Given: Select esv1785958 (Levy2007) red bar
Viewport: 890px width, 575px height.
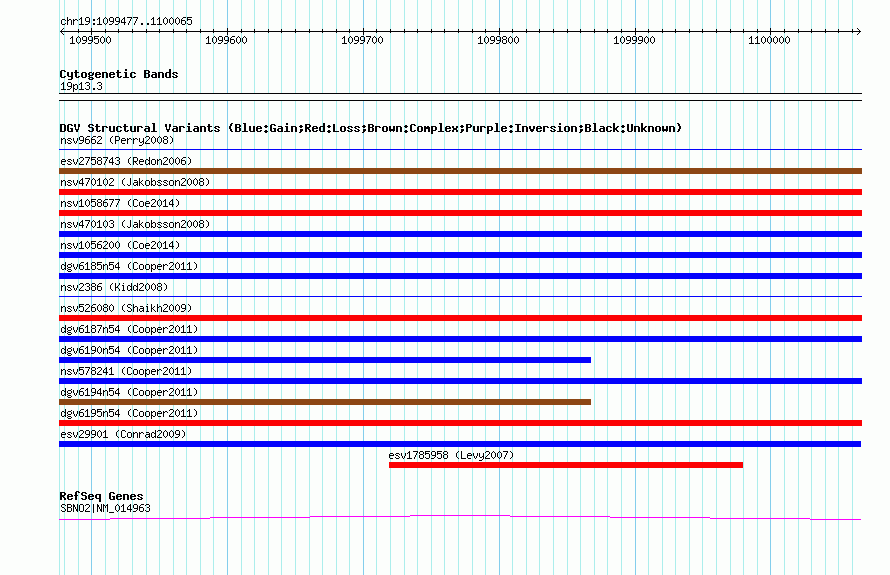Looking at the screenshot, I should click(566, 465).
